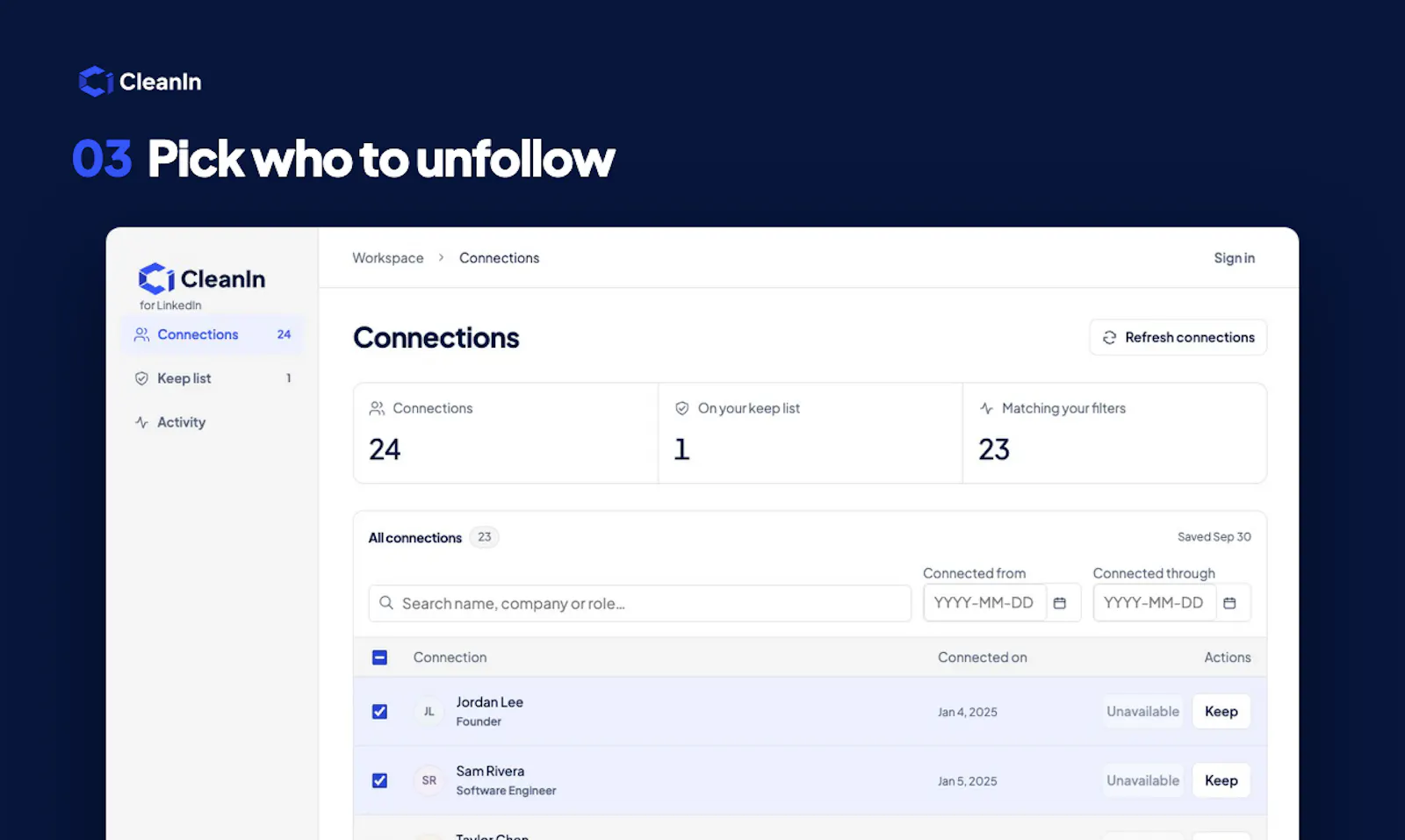Click the magnifier icon in the search box
1405x840 pixels.
(x=385, y=603)
